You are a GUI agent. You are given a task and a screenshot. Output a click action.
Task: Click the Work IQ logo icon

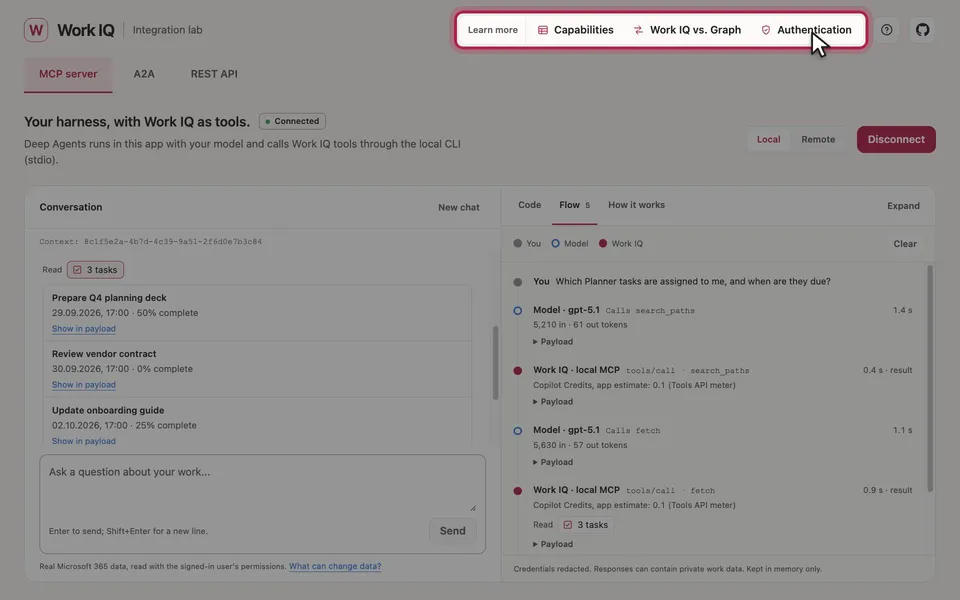click(36, 30)
